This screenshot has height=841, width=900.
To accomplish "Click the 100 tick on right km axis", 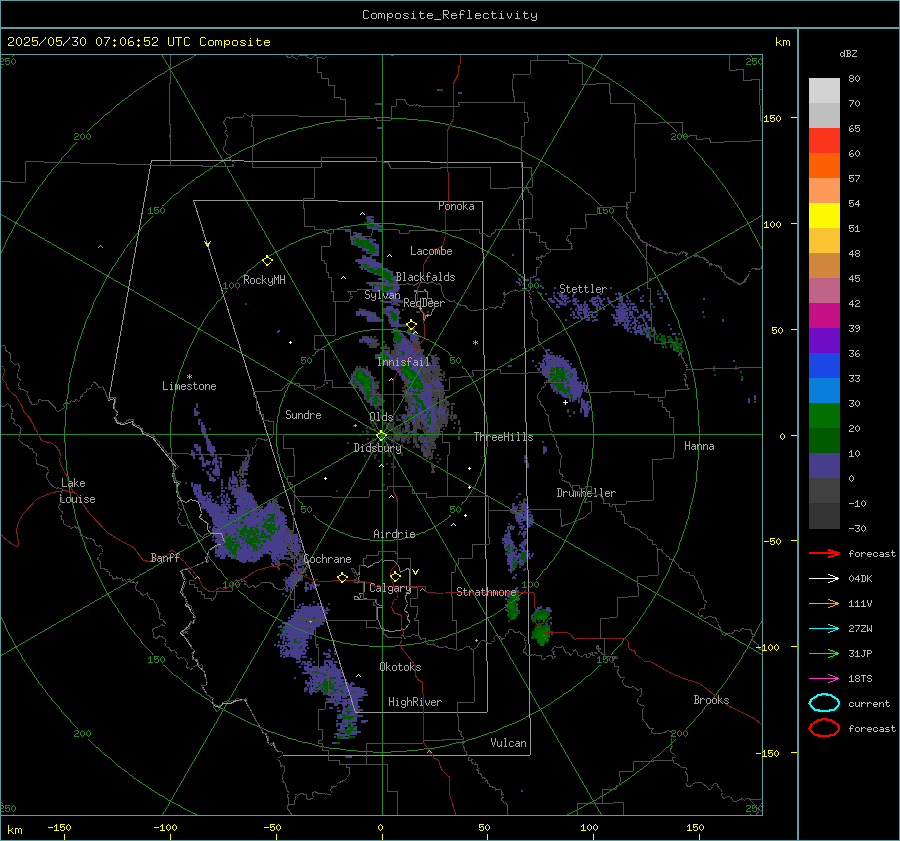I will [772, 224].
